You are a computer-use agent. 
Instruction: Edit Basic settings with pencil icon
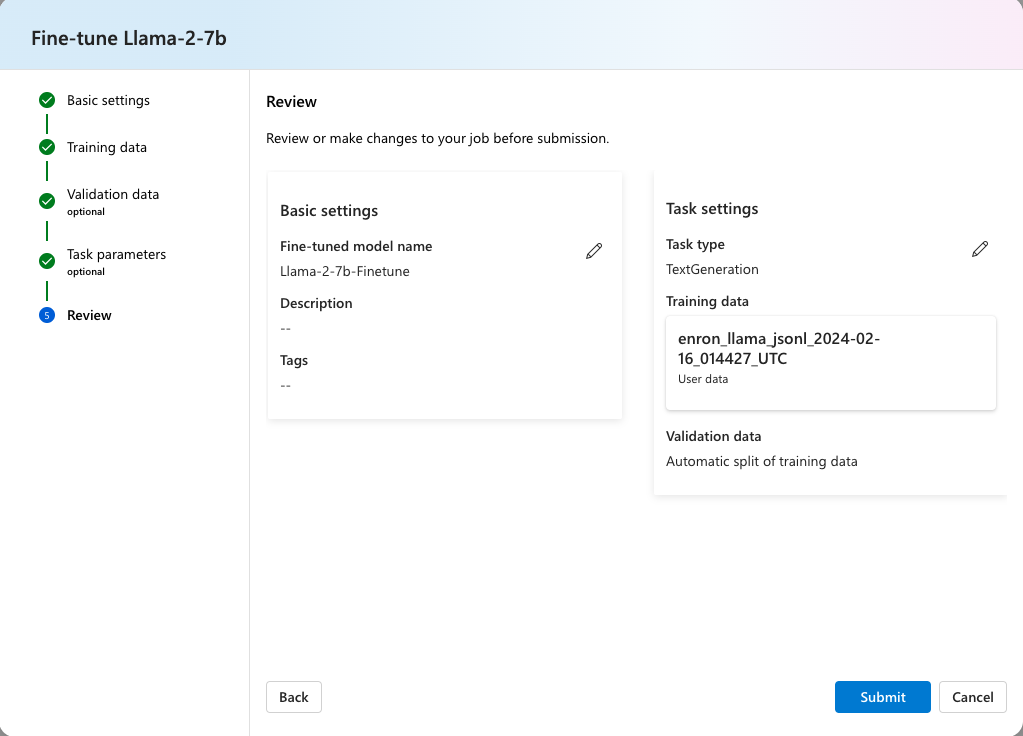tap(594, 251)
